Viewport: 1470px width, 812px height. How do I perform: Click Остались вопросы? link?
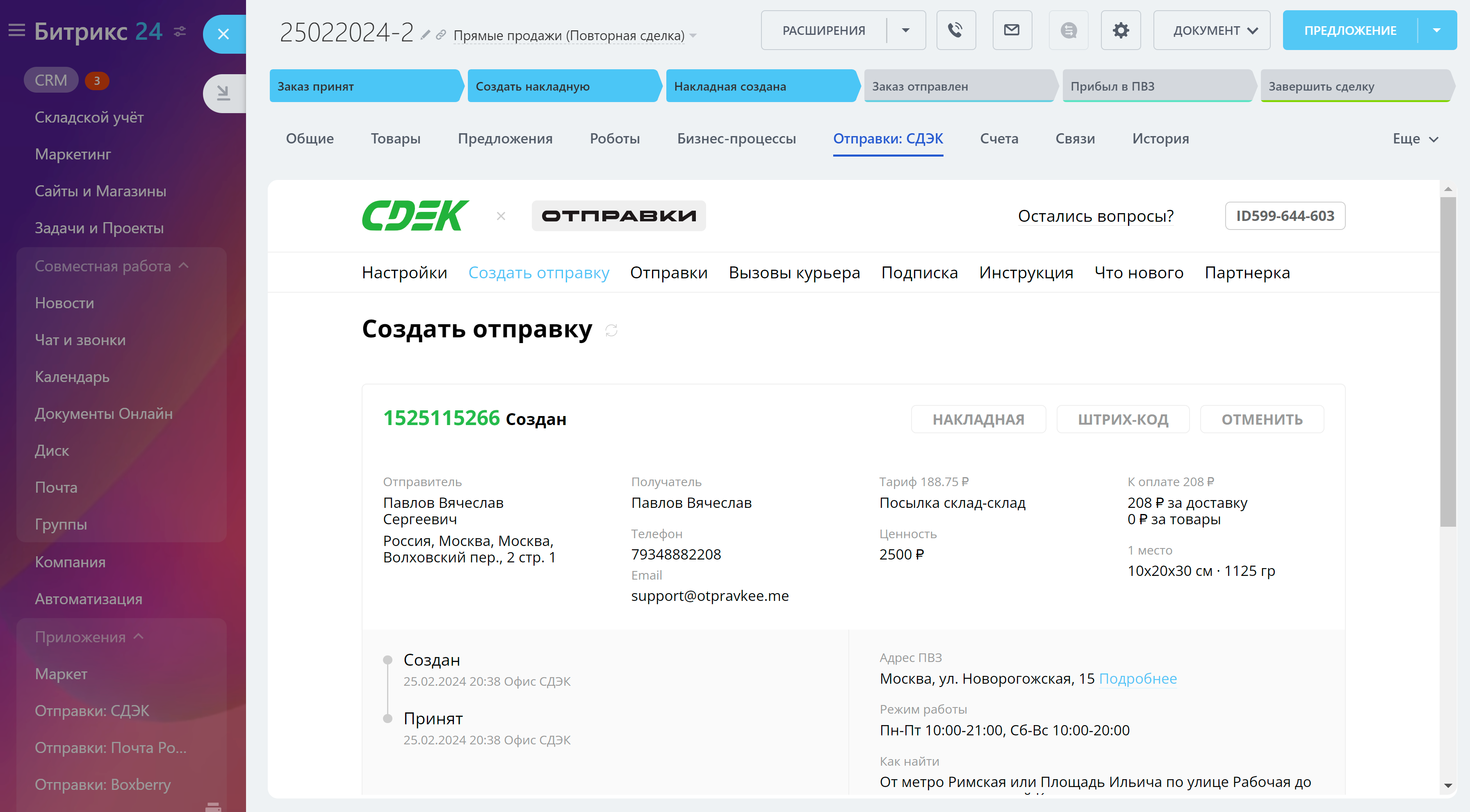click(1096, 216)
